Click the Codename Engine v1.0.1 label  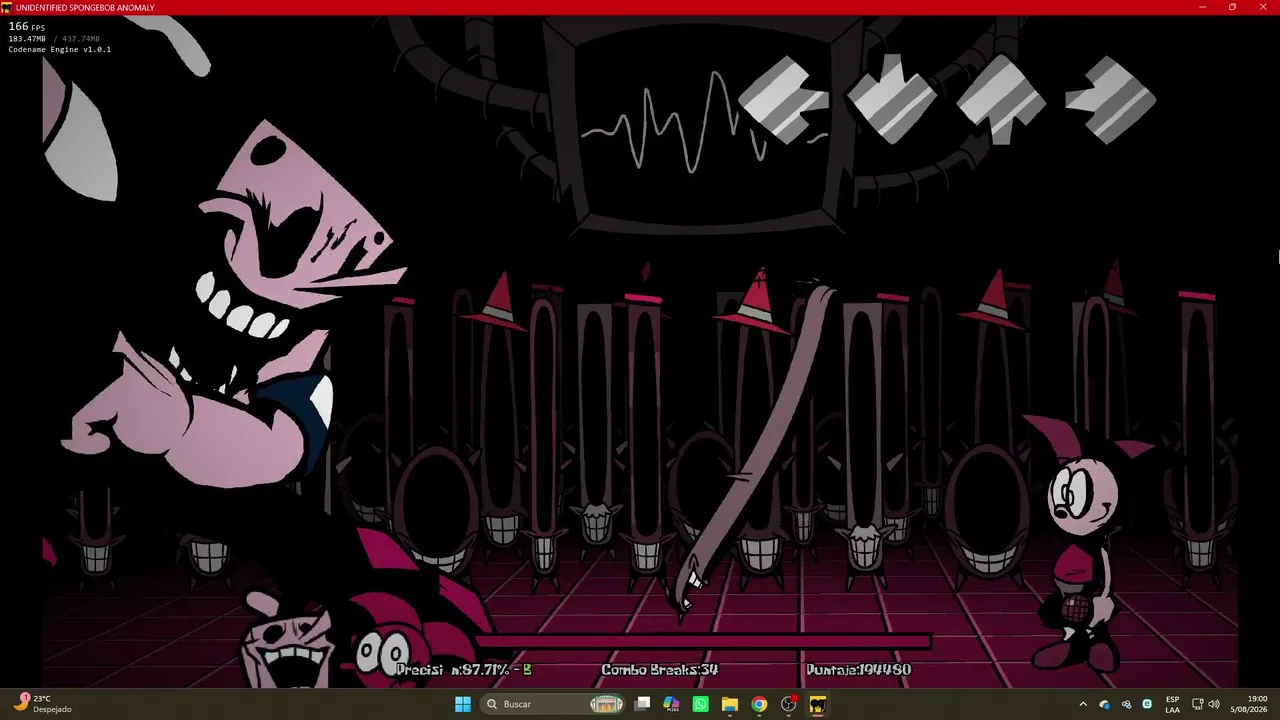pos(59,49)
